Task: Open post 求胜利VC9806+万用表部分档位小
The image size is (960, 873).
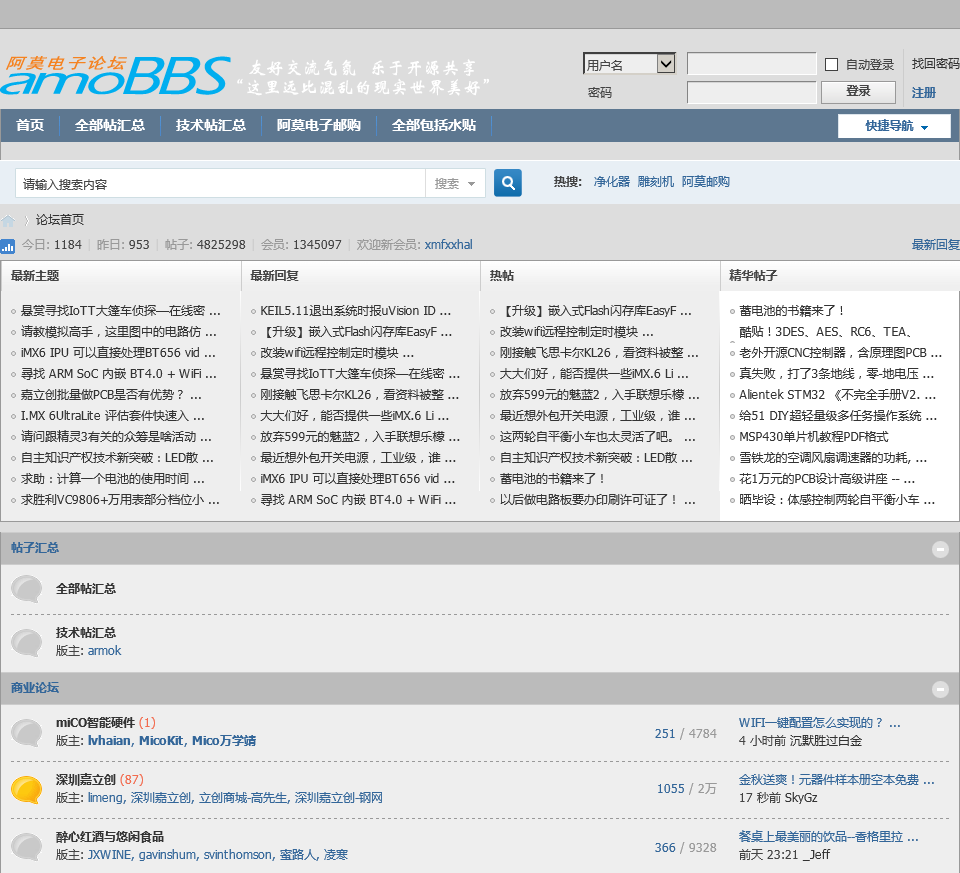Action: point(120,500)
